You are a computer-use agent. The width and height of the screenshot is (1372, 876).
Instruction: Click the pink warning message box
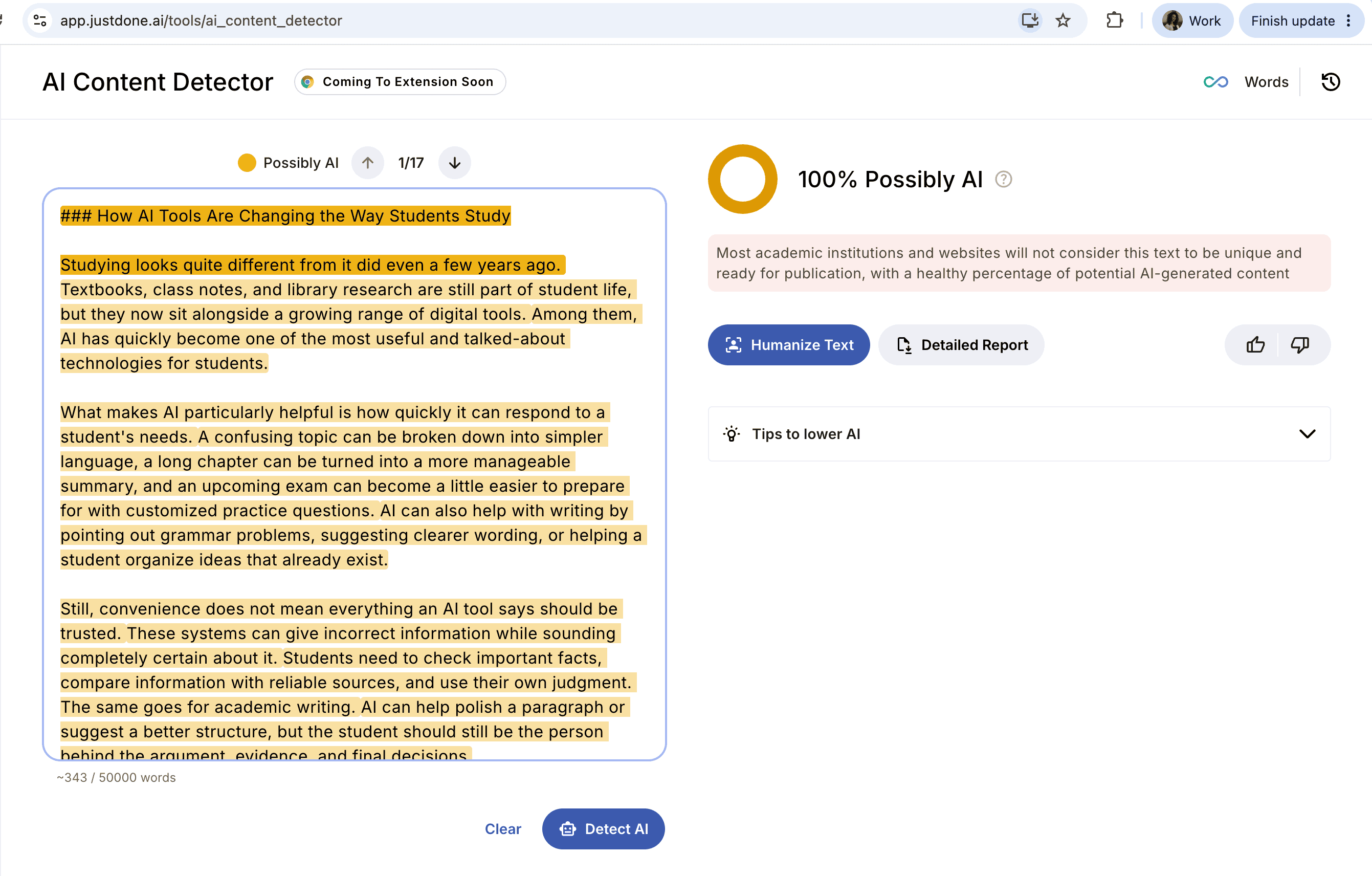1019,262
